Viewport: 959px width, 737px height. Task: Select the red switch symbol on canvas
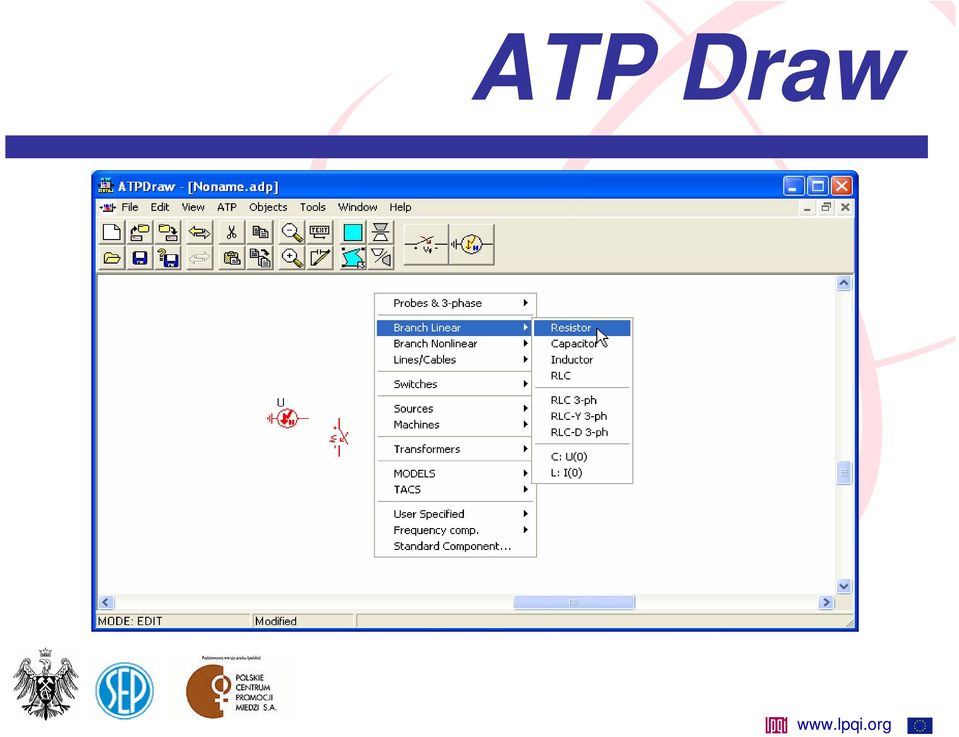tap(339, 437)
